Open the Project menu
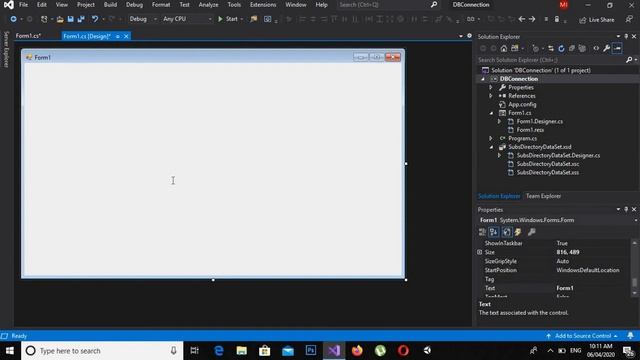The width and height of the screenshot is (640, 360). tap(86, 5)
